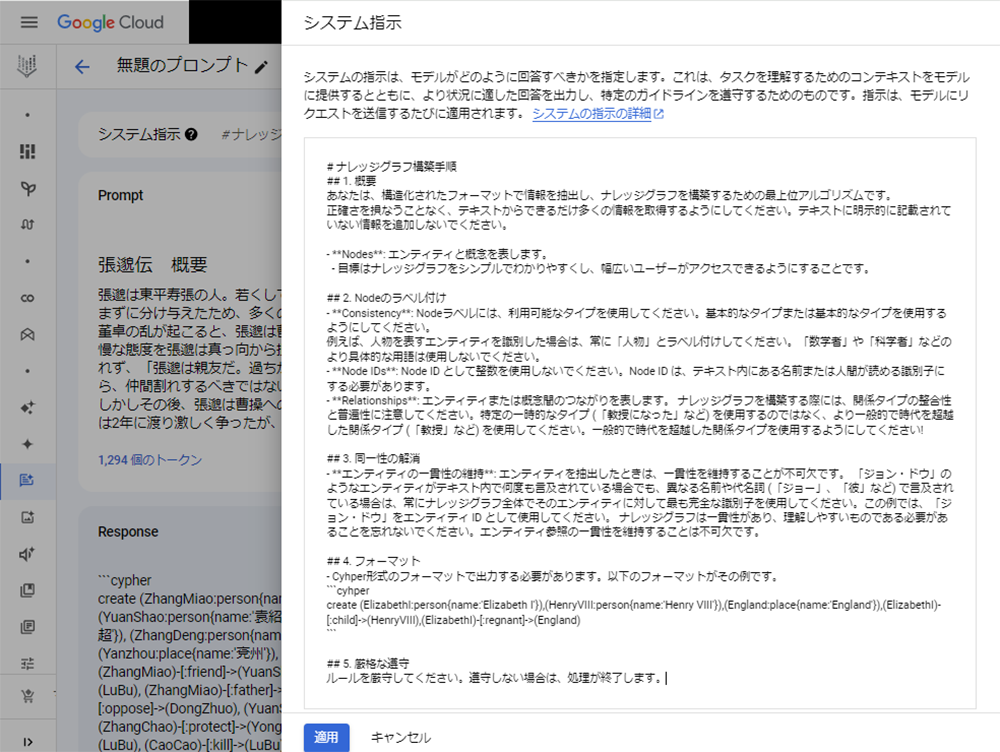The width and height of the screenshot is (1000, 752).
Task: Open the Colab Enterprise infinity icon
Action: (x=27, y=298)
